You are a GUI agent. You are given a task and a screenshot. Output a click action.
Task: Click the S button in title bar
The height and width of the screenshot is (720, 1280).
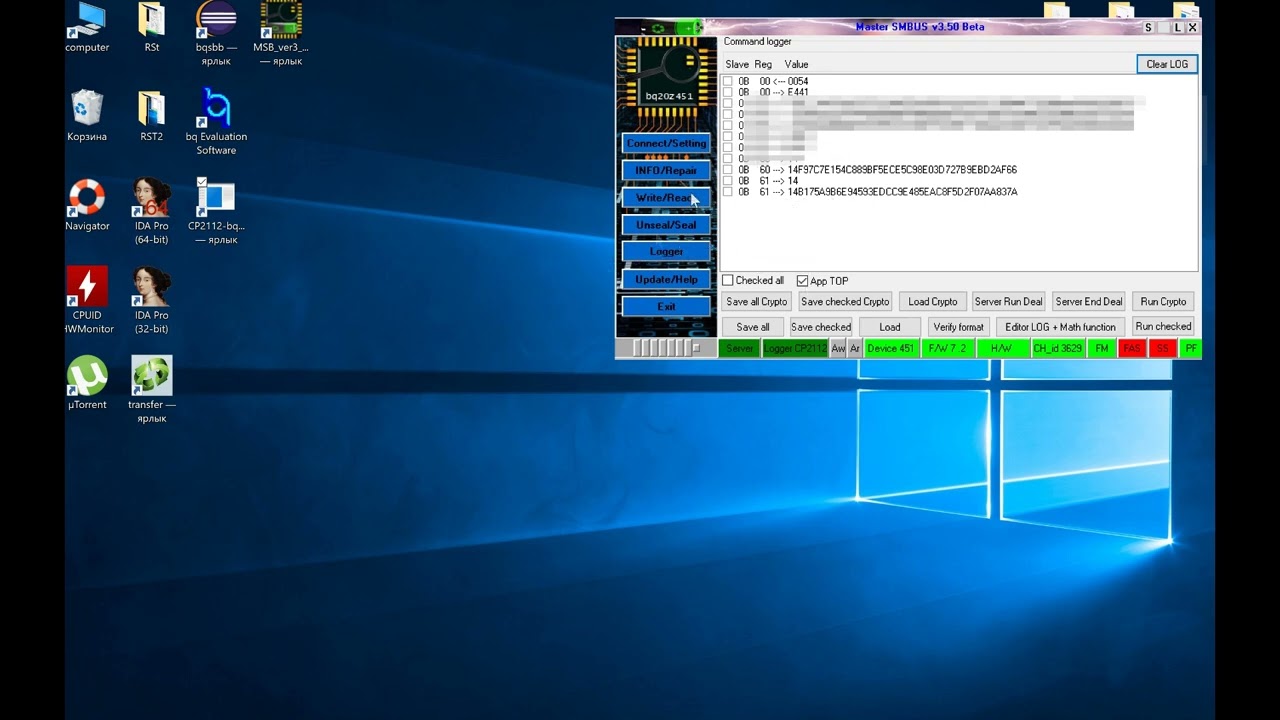[1148, 28]
